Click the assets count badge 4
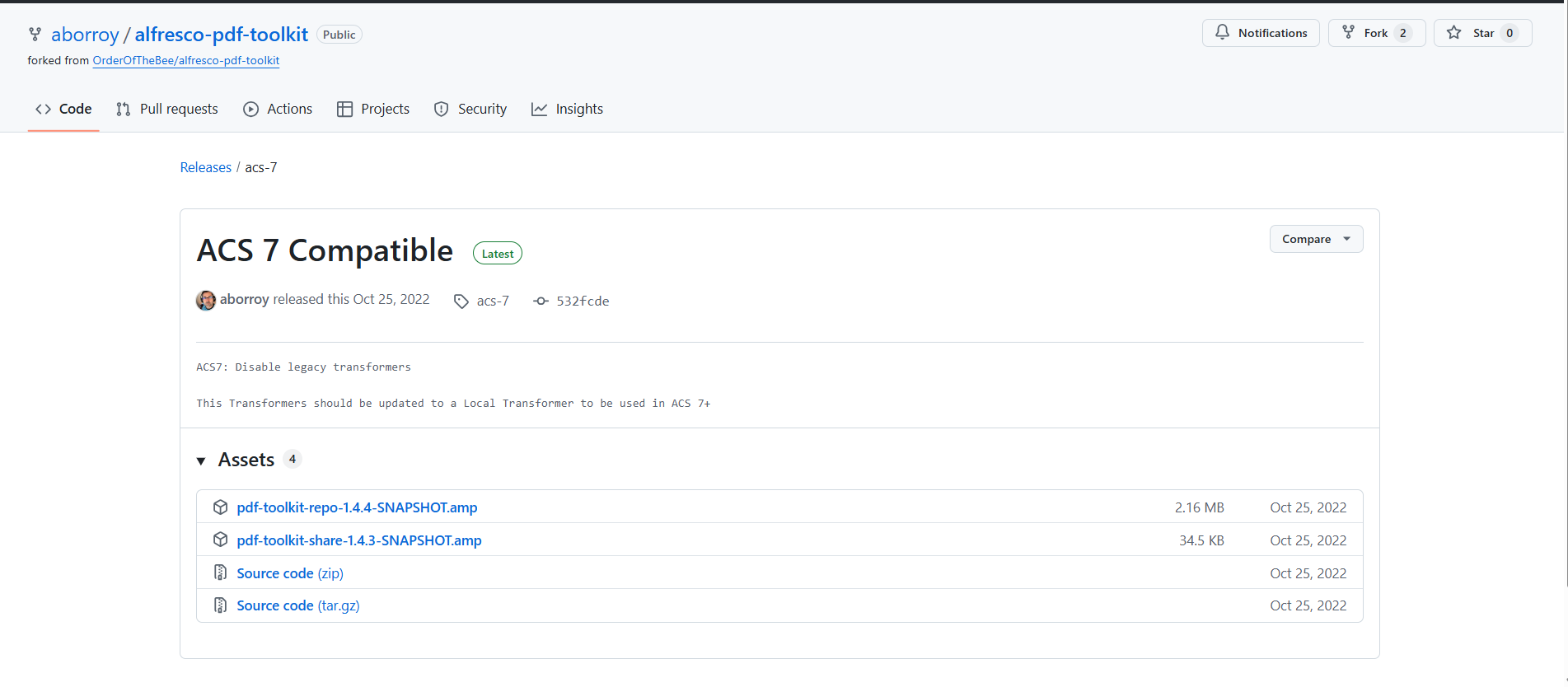This screenshot has height=687, width=1568. coord(293,459)
